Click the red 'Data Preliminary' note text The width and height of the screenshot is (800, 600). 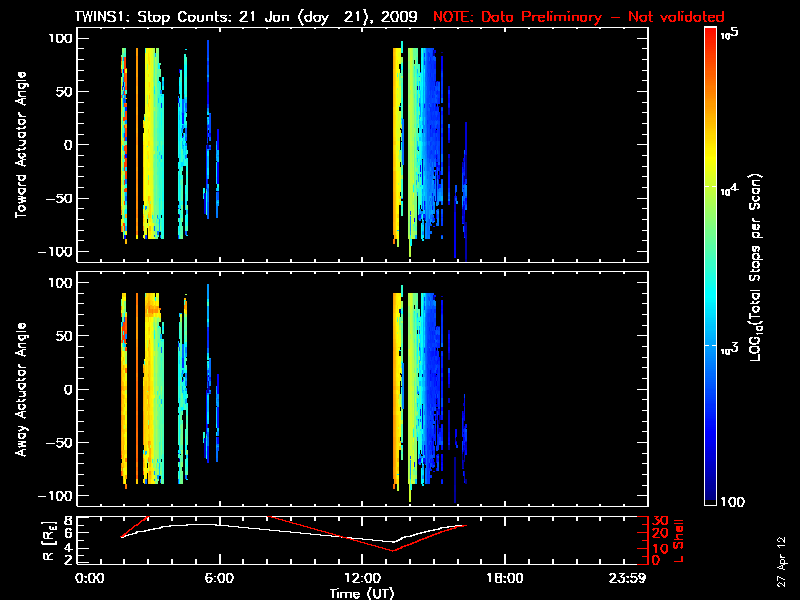[x=578, y=17]
